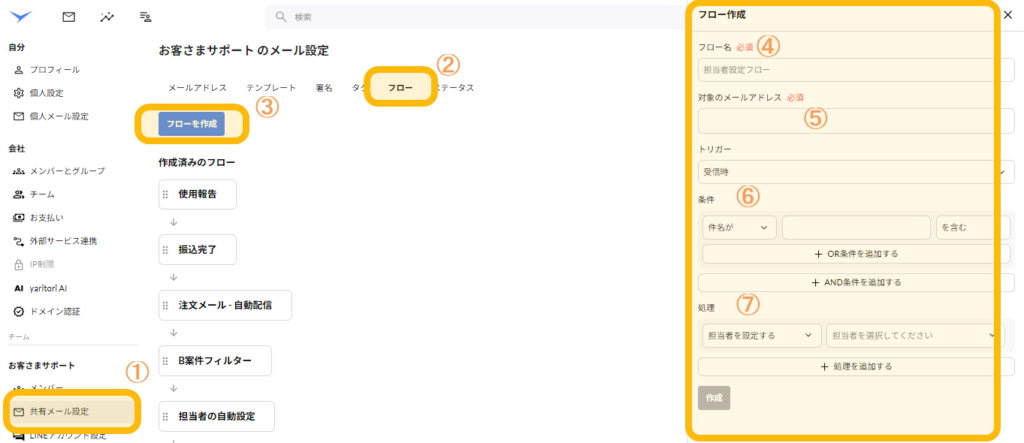The image size is (1024, 443).
Task: Open ドメイン認証 in sidebar
Action: [56, 311]
